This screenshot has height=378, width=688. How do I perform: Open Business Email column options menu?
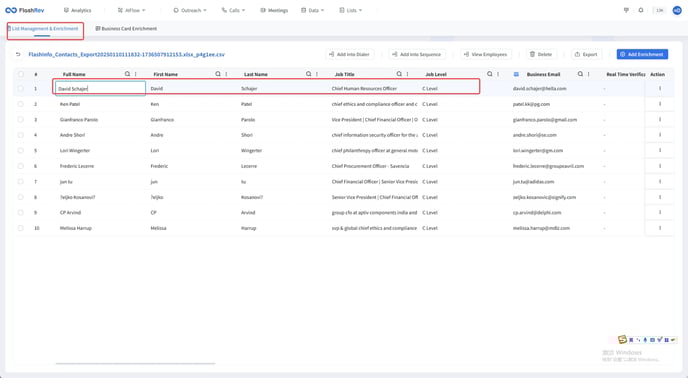(589, 74)
